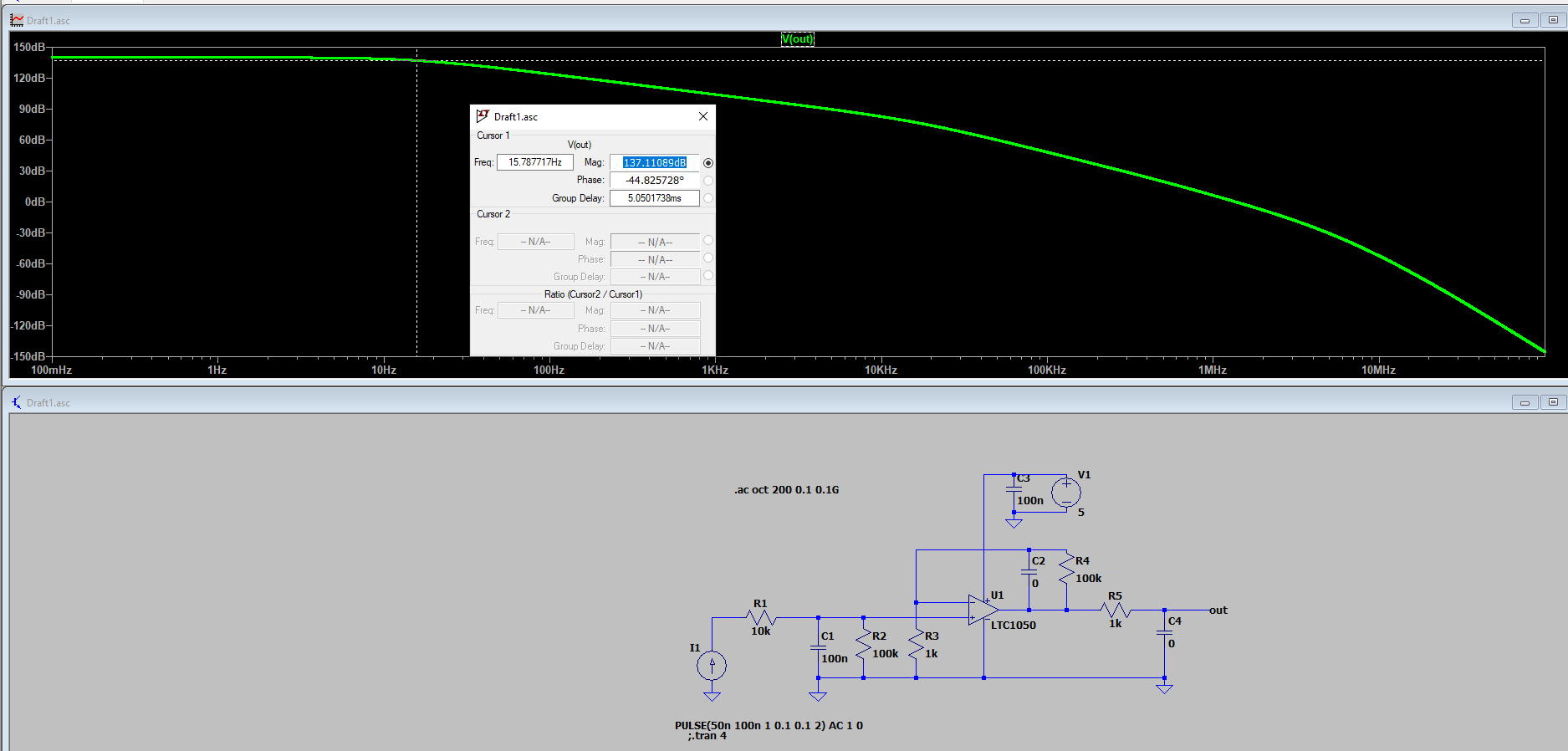Minimize the waveform plot window
Image resolution: width=1568 pixels, height=751 pixels.
[1525, 20]
